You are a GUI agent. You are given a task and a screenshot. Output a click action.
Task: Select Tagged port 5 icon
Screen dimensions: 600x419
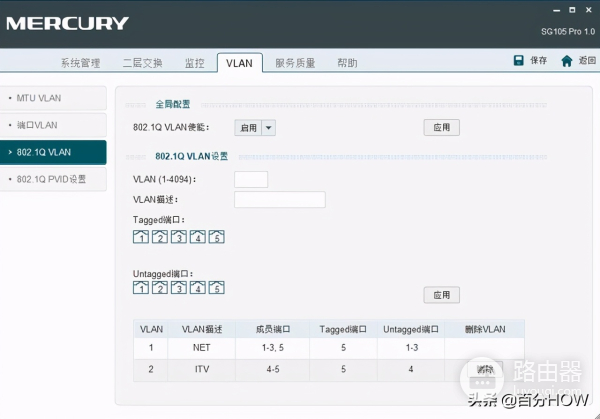[216, 237]
